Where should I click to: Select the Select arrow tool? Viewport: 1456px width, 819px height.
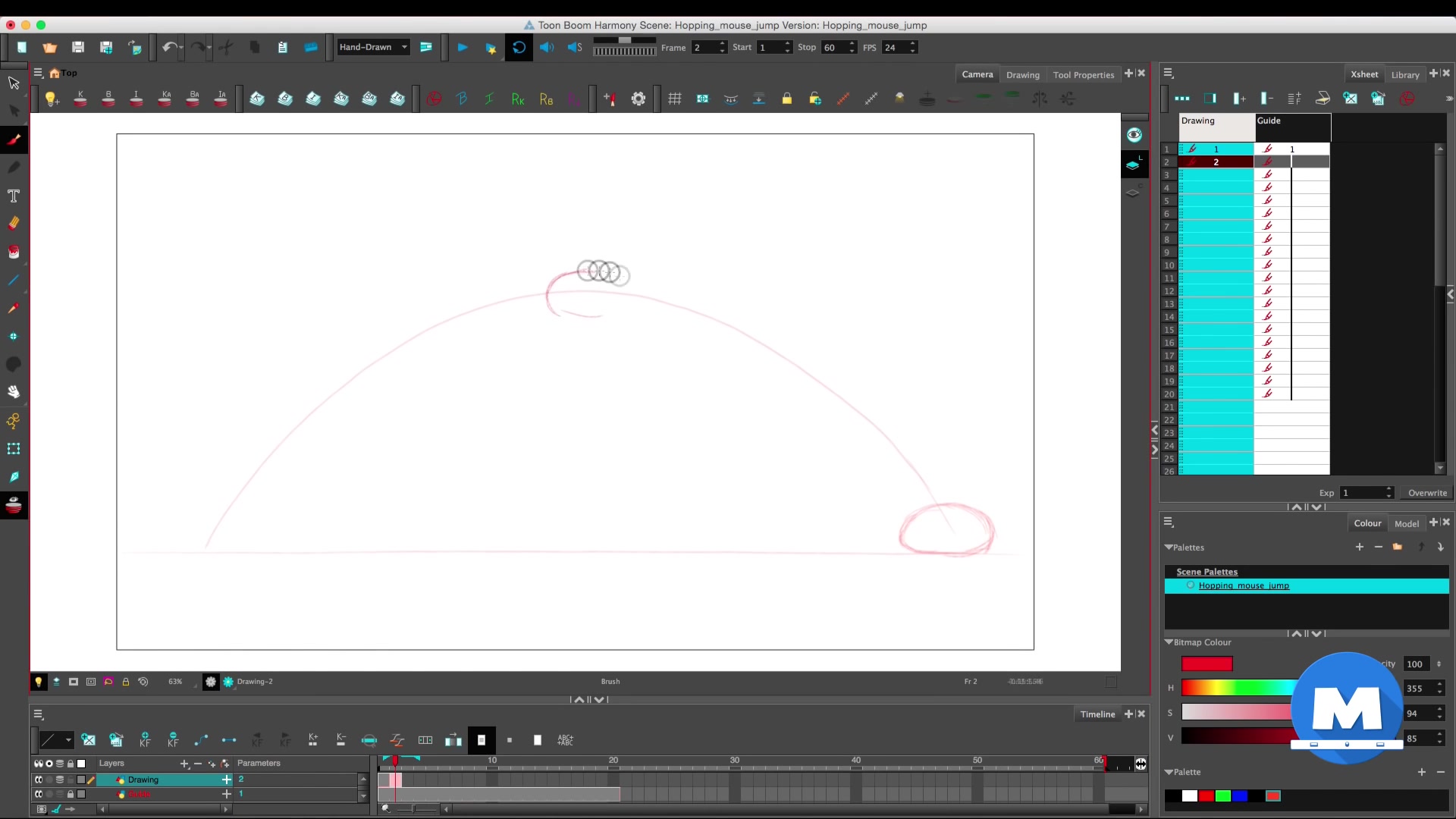point(14,83)
